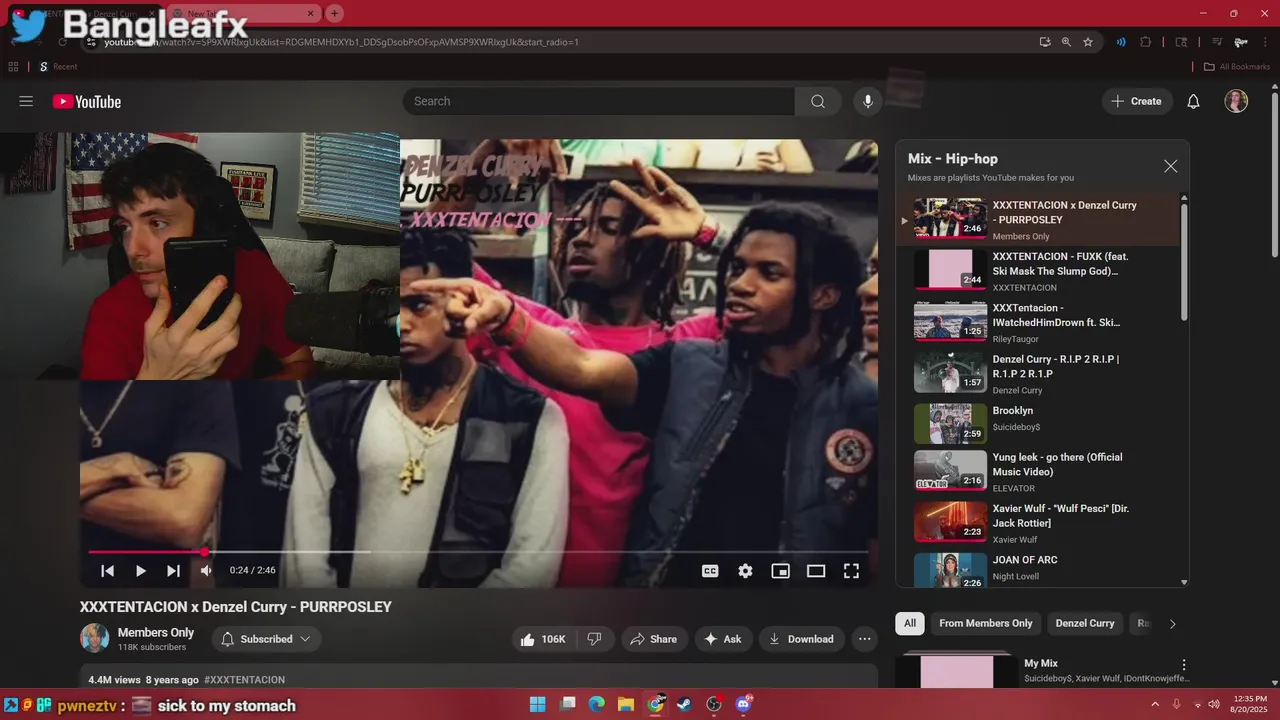The height and width of the screenshot is (720, 1280).
Task: Open the Chrome three-dot menu
Action: pyautogui.click(x=1265, y=42)
